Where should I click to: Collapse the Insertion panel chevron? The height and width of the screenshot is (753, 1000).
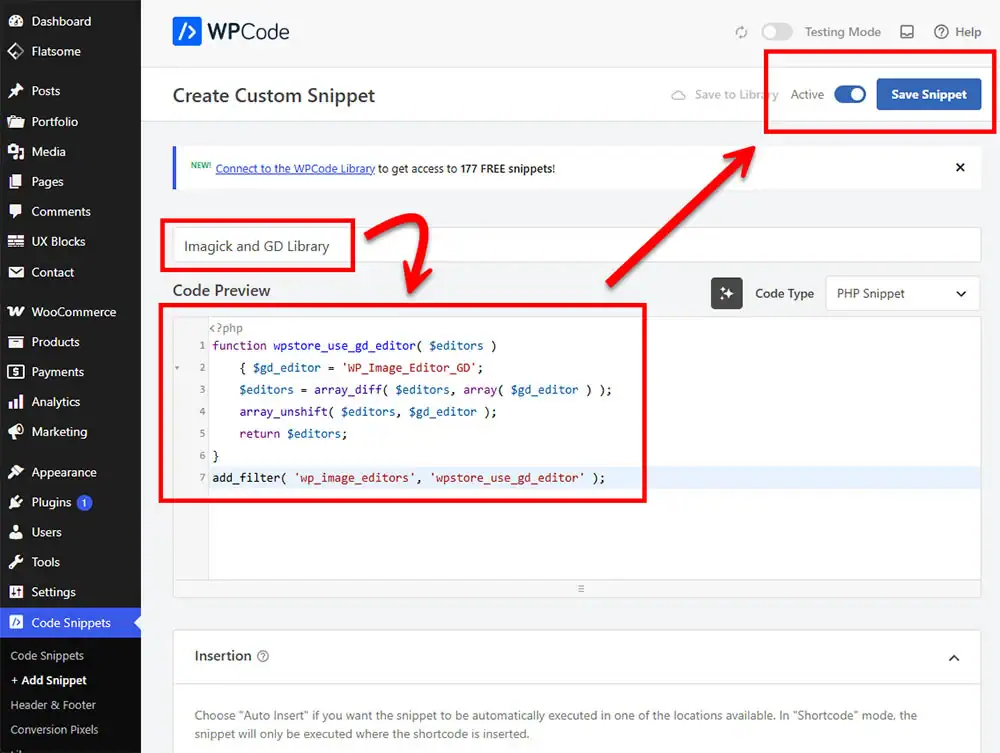pos(954,658)
